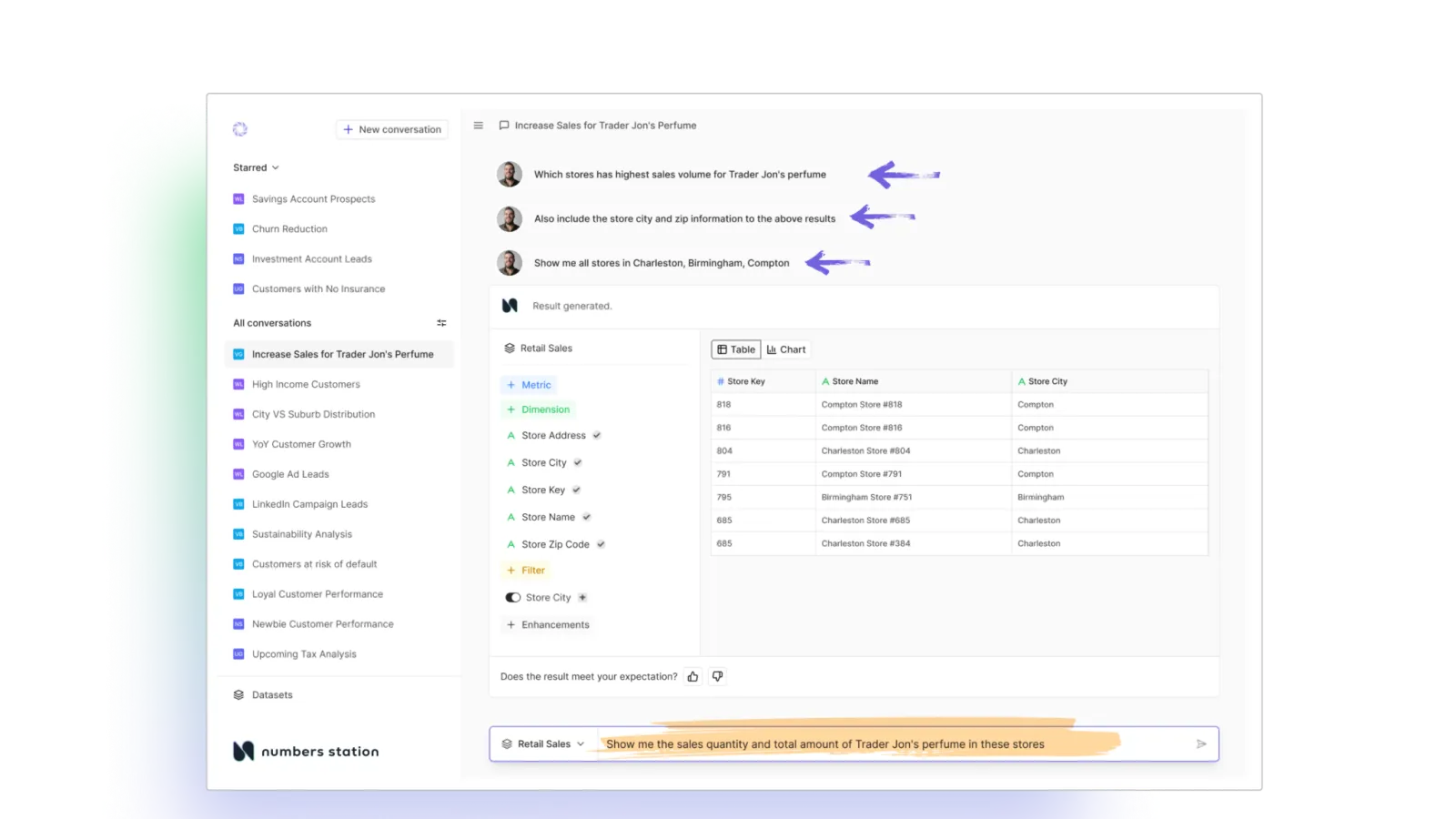Open the Churn Reduction conversation
This screenshot has width=1456, height=819.
tap(289, 229)
